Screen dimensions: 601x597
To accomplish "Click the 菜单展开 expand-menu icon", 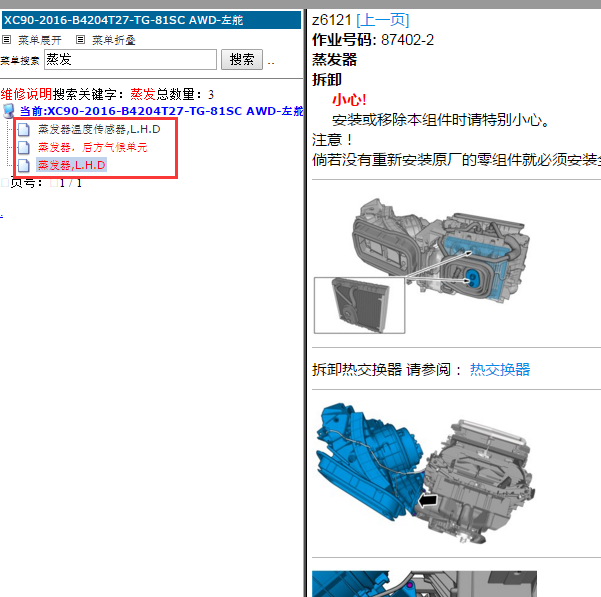I will coord(6,39).
